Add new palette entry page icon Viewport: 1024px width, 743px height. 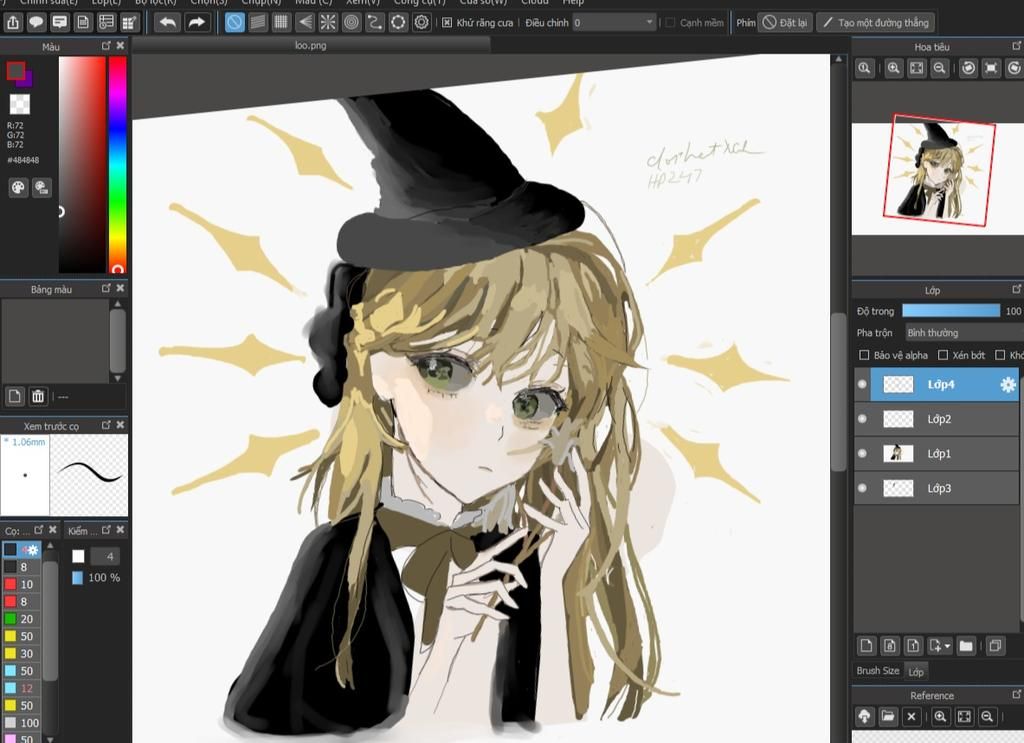click(15, 396)
